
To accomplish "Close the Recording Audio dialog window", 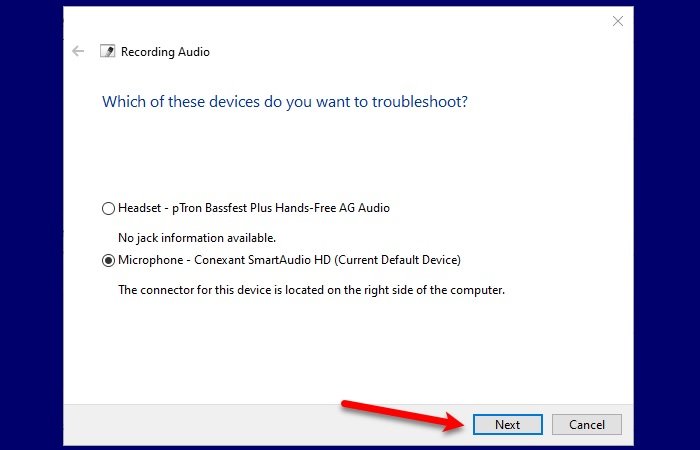I will click(x=618, y=20).
